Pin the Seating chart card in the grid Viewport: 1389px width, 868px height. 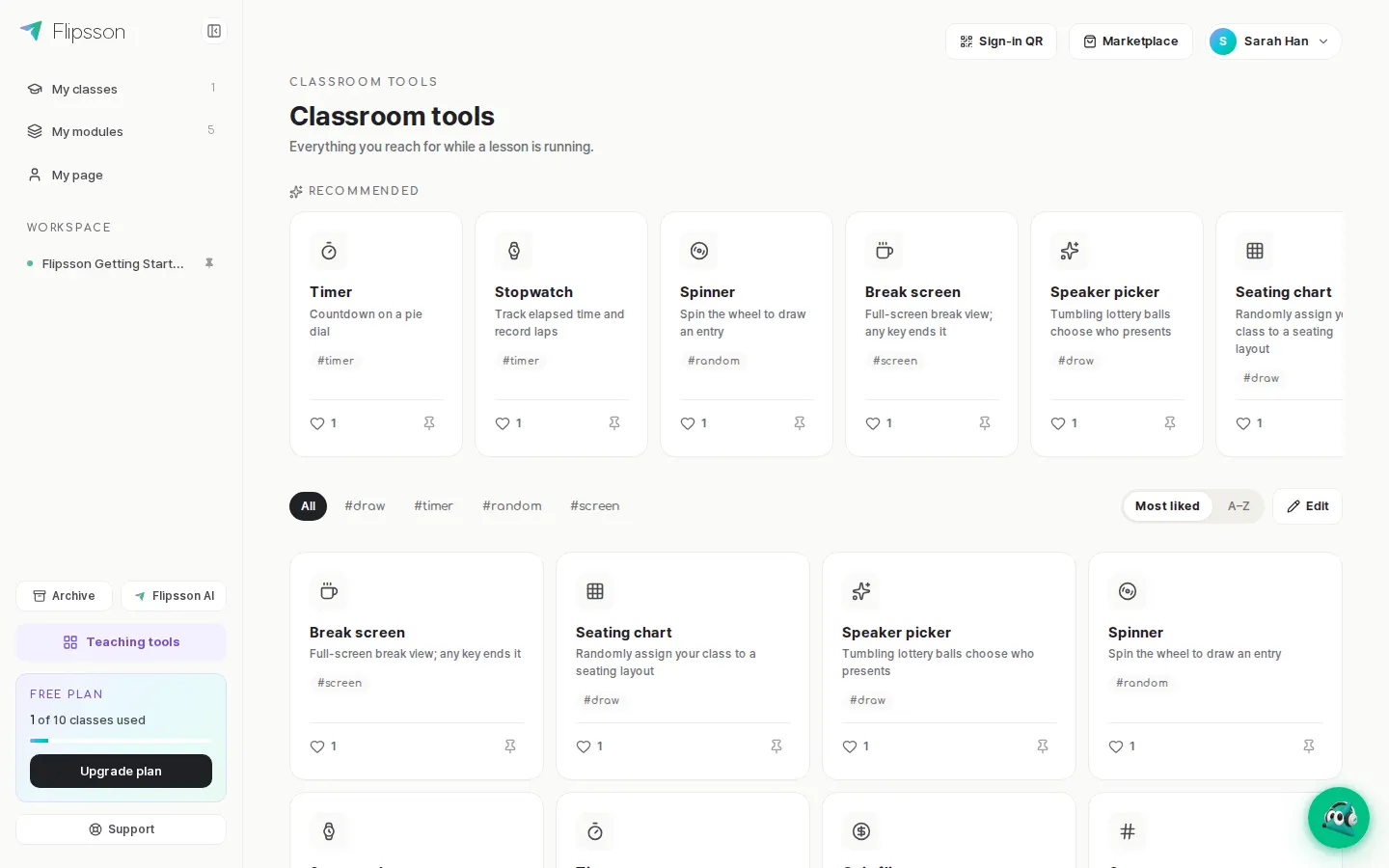[x=776, y=746]
